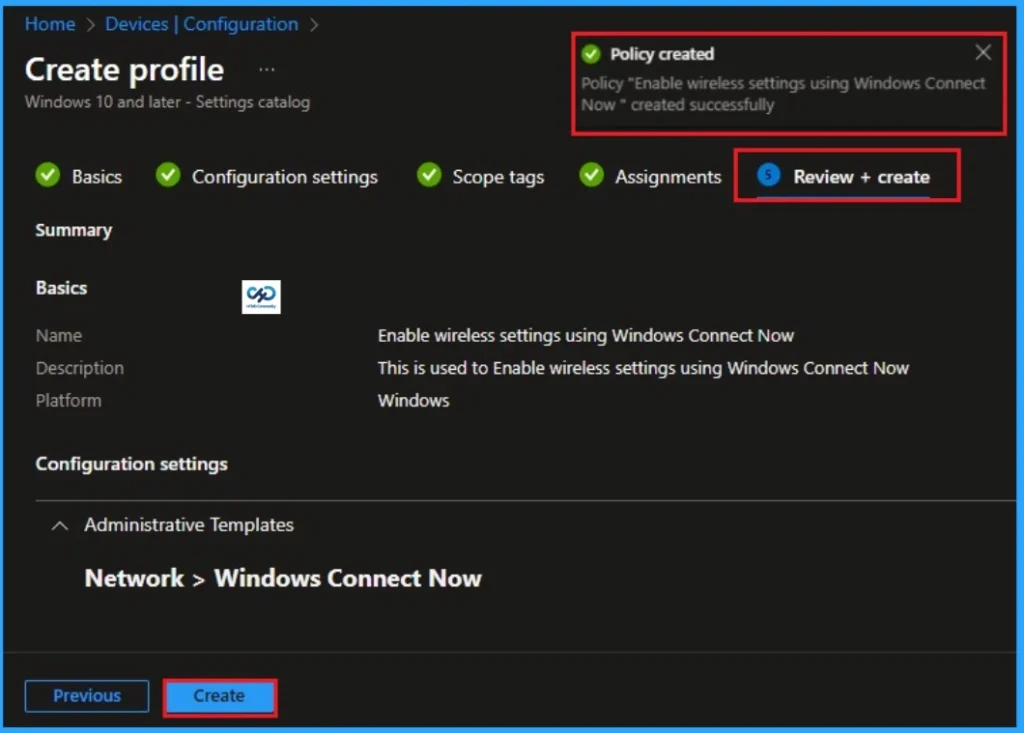Image resolution: width=1024 pixels, height=733 pixels.
Task: Click the Previous button
Action: click(x=86, y=696)
